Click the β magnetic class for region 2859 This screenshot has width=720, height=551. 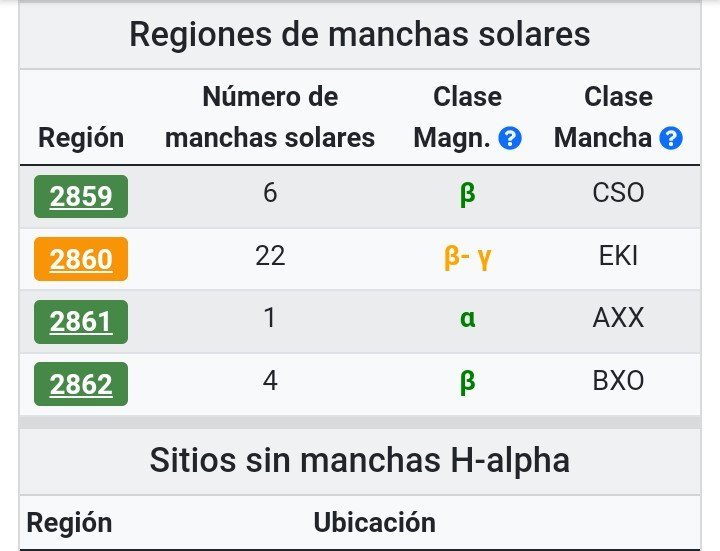point(467,193)
